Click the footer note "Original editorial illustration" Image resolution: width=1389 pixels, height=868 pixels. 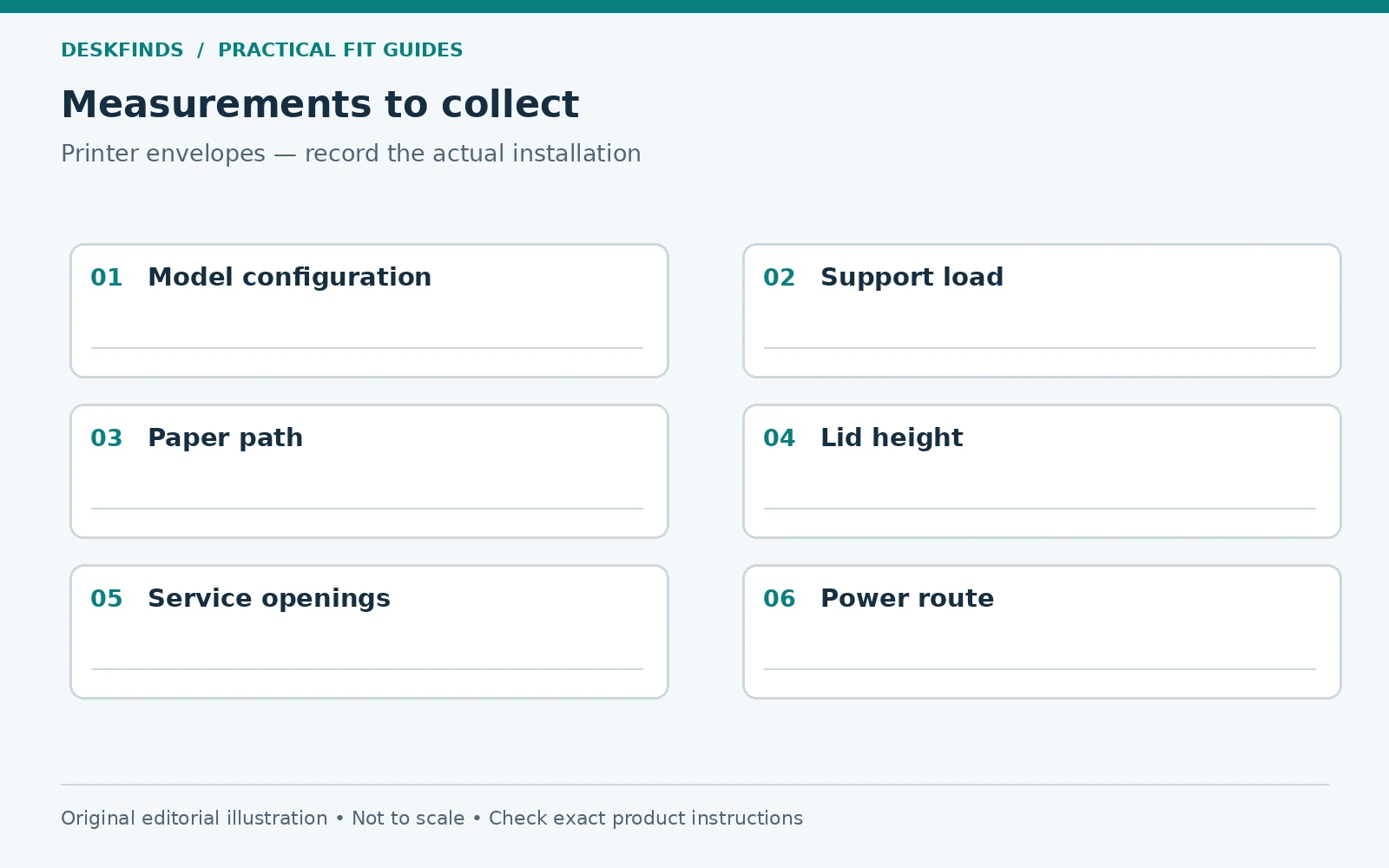point(194,819)
